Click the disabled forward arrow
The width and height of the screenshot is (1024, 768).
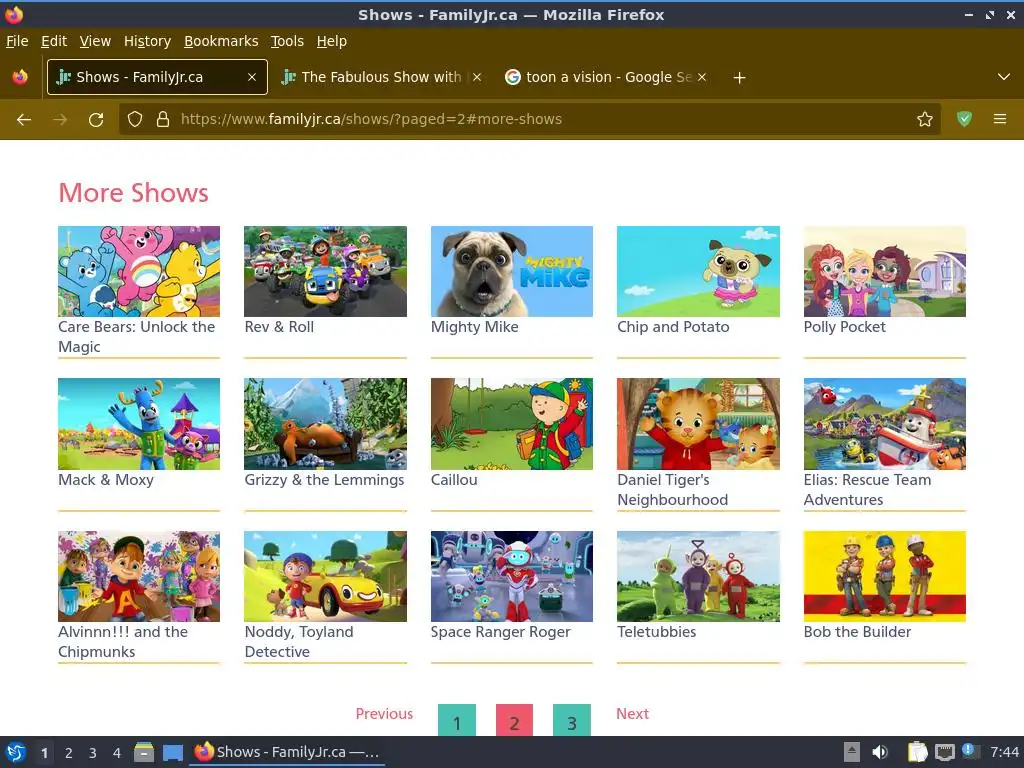60,120
